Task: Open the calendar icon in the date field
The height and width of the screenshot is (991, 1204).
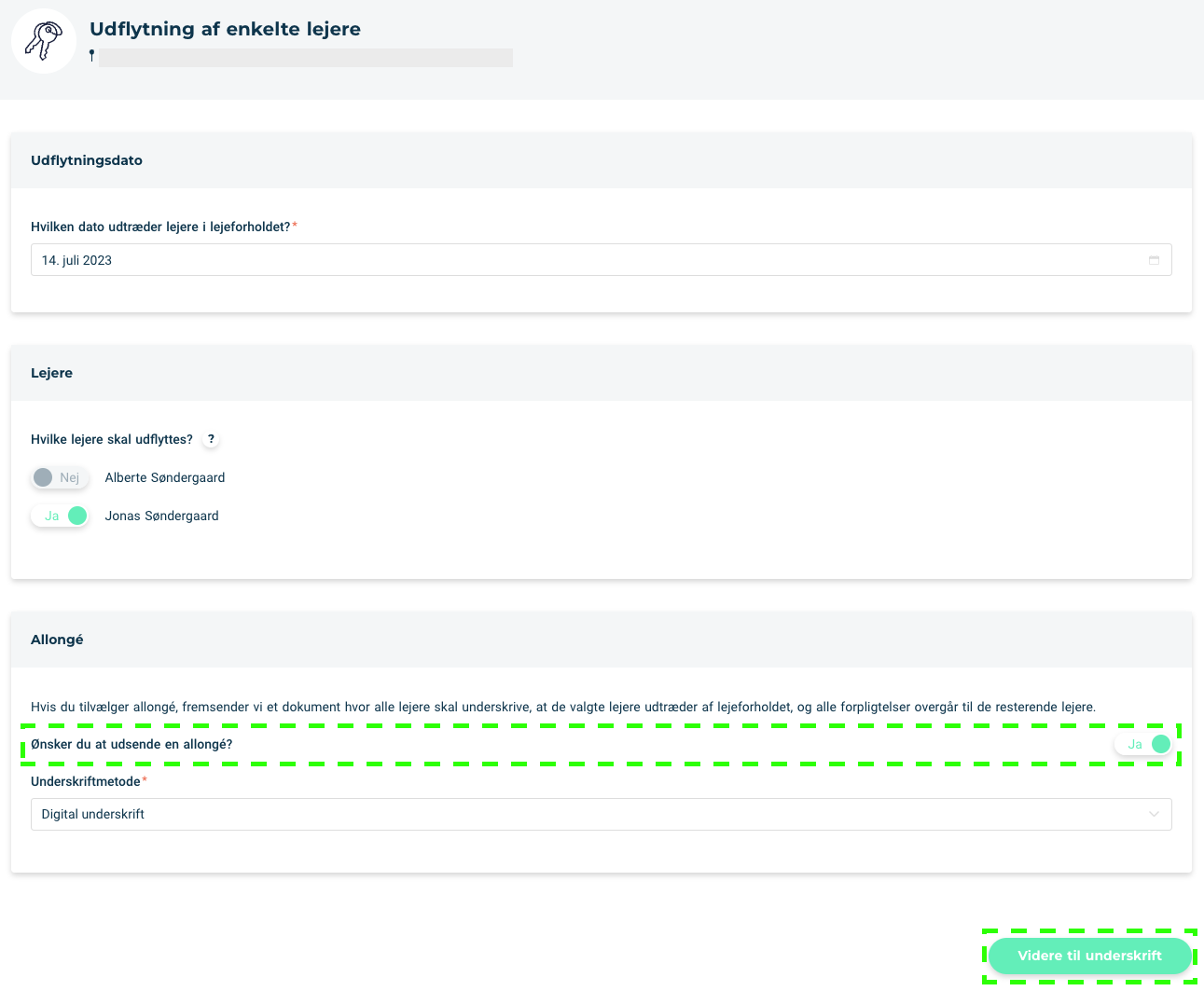Action: pos(1154,260)
